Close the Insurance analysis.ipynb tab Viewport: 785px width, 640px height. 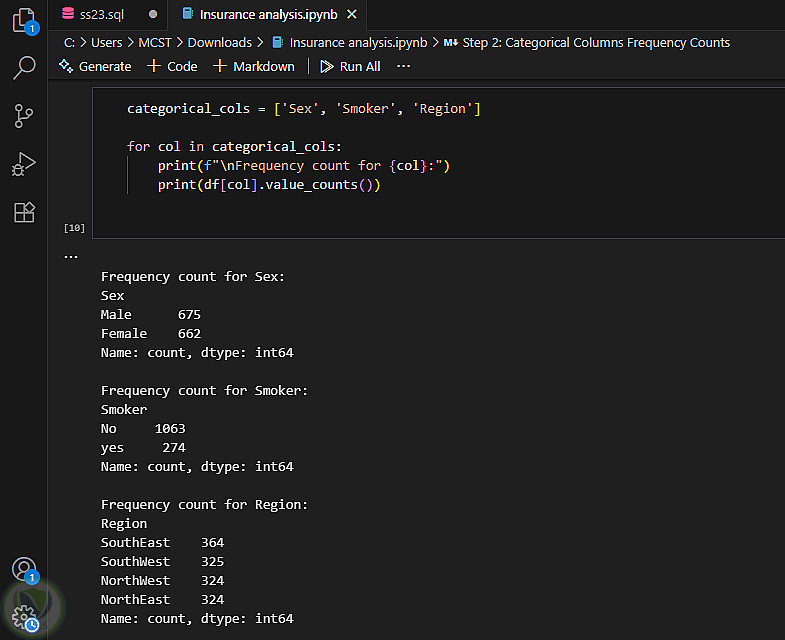(351, 14)
